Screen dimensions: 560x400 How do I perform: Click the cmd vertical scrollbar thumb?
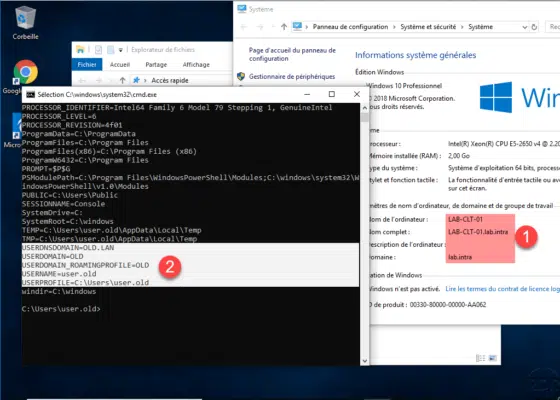[364, 118]
